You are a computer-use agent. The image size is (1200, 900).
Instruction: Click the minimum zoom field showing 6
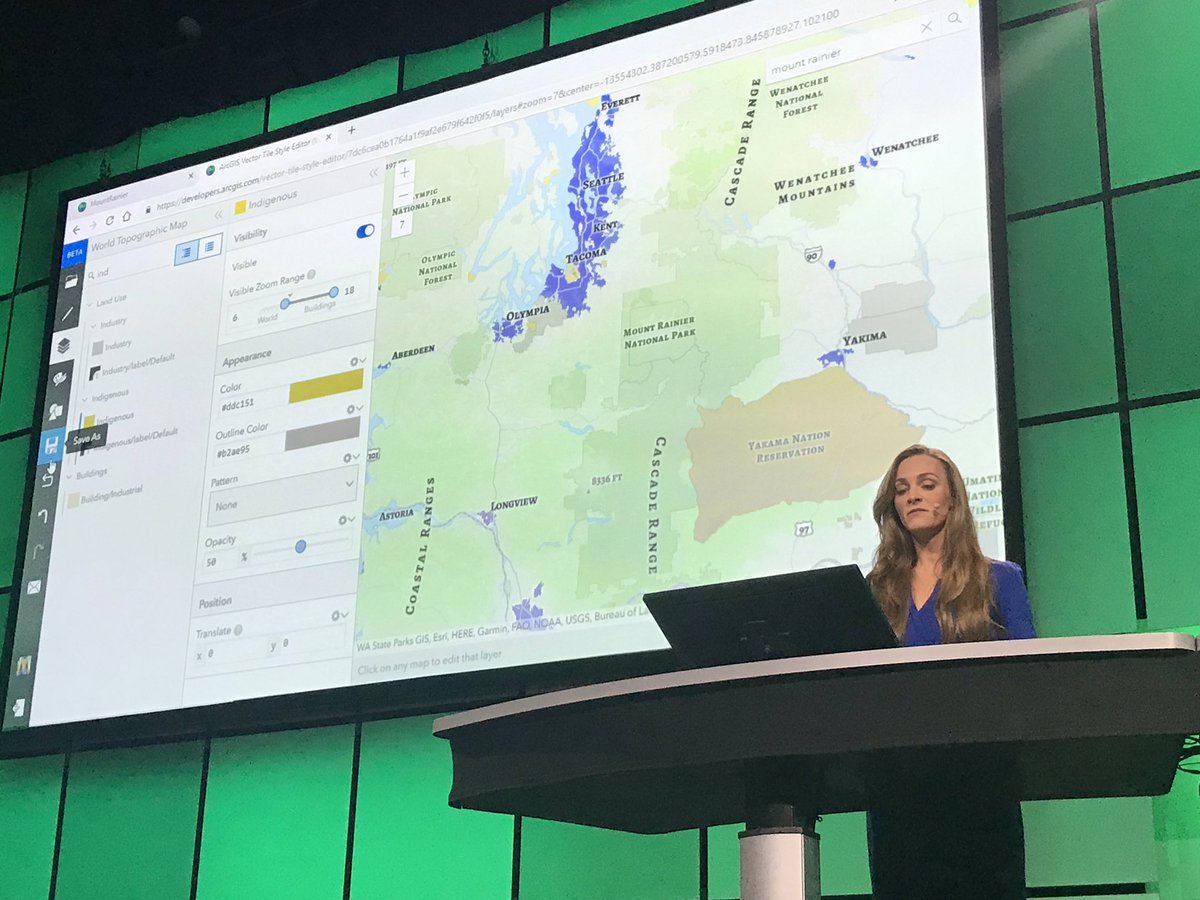236,316
